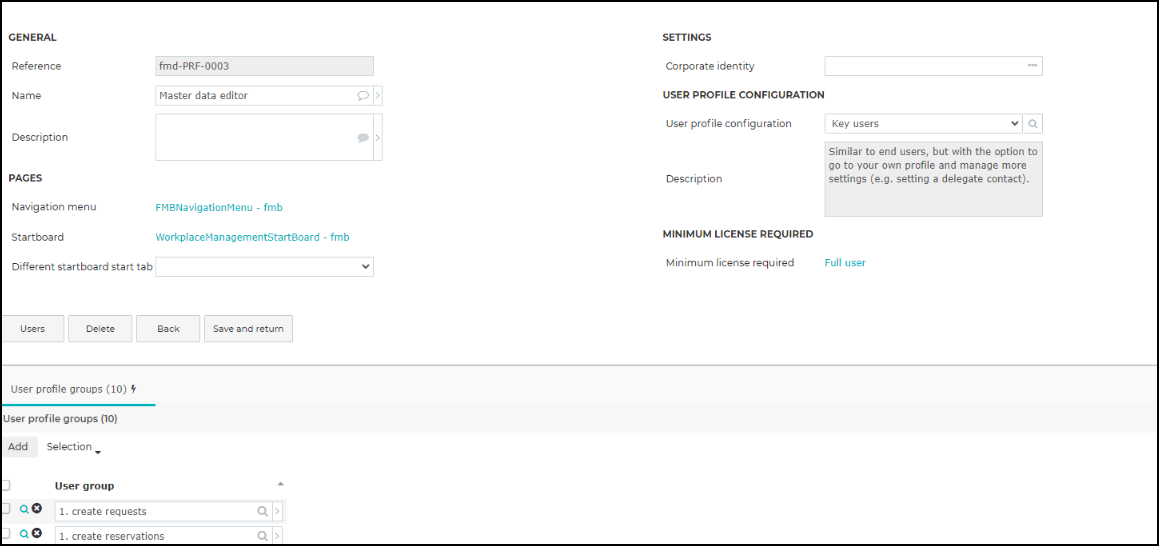Open the User profile configuration dropdown

point(923,123)
